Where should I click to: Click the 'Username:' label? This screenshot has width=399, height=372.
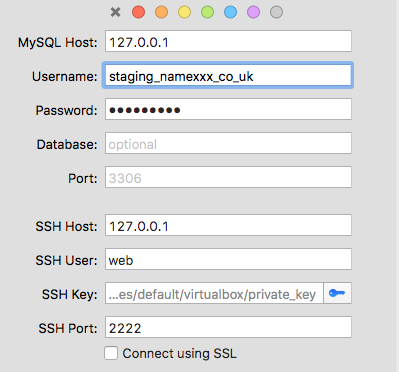(x=65, y=77)
